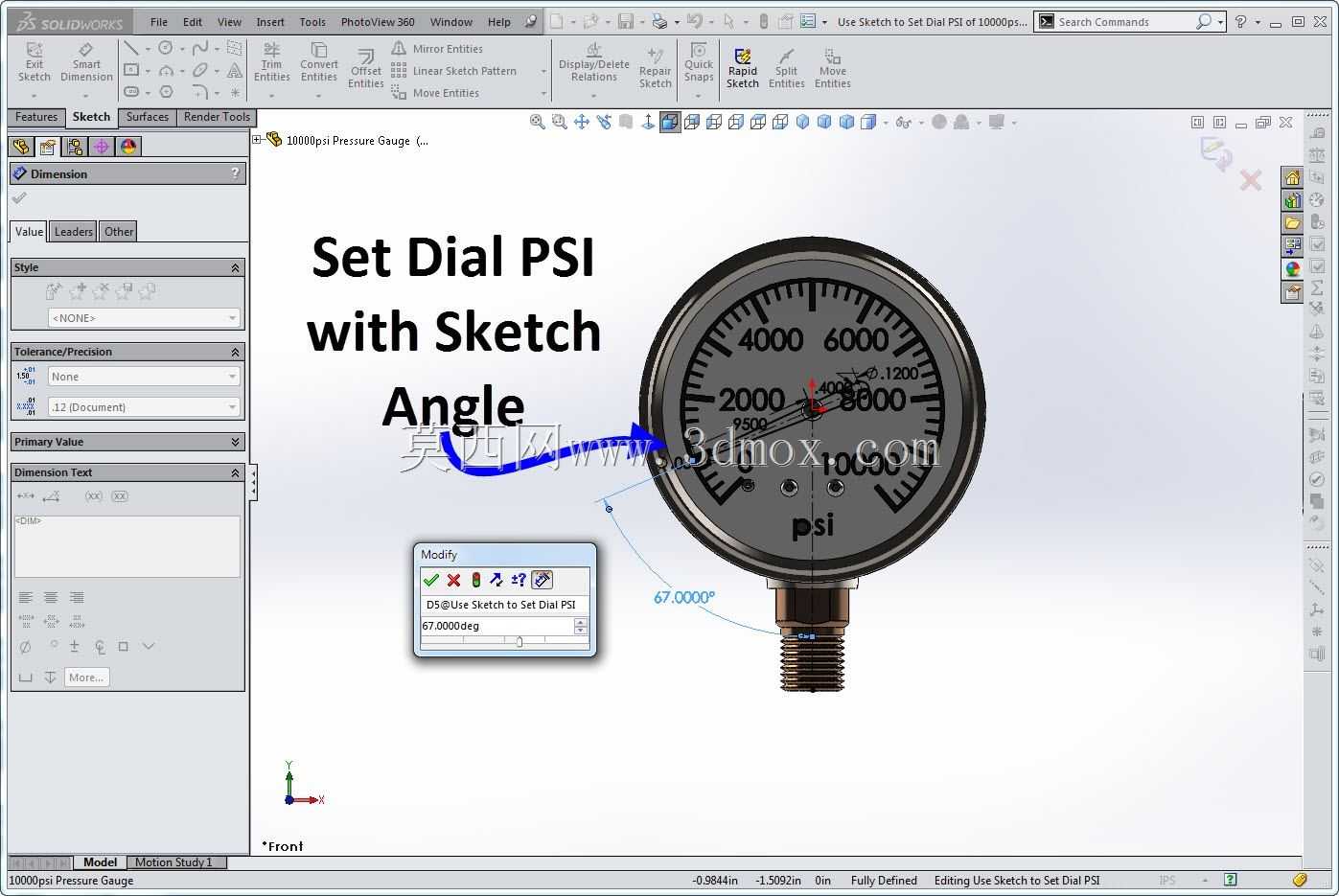Toggle Quick Snaps tool

pos(699,63)
